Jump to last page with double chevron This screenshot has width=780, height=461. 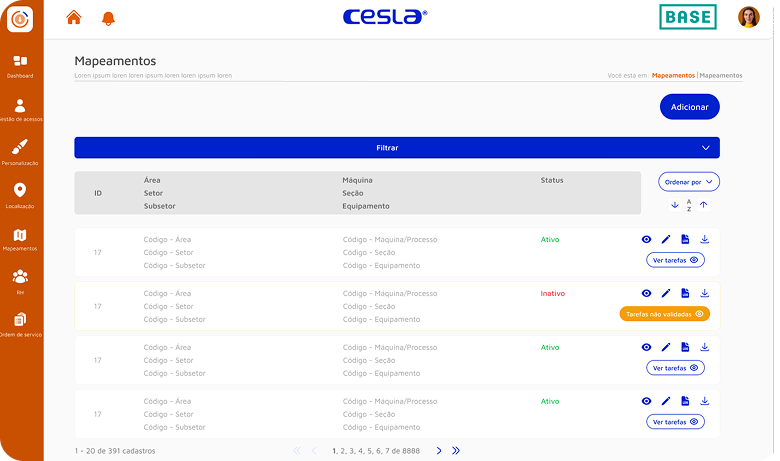[456, 451]
